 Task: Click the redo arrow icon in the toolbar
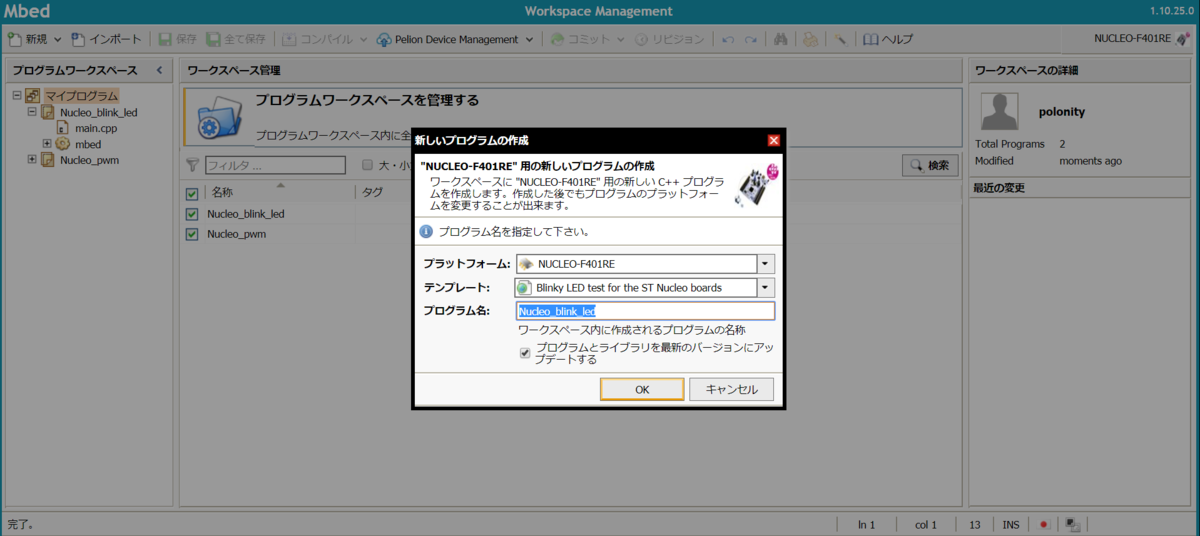[x=750, y=39]
